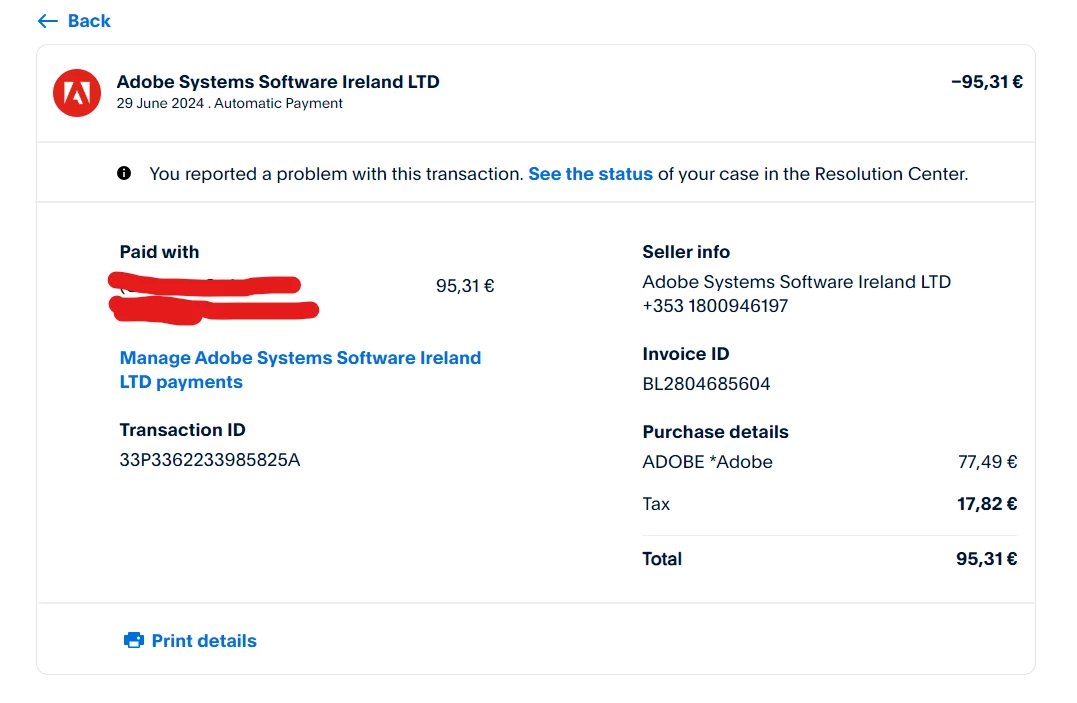The image size is (1077, 703).
Task: Click the seller phone number +353 1800946197
Action: (x=715, y=306)
